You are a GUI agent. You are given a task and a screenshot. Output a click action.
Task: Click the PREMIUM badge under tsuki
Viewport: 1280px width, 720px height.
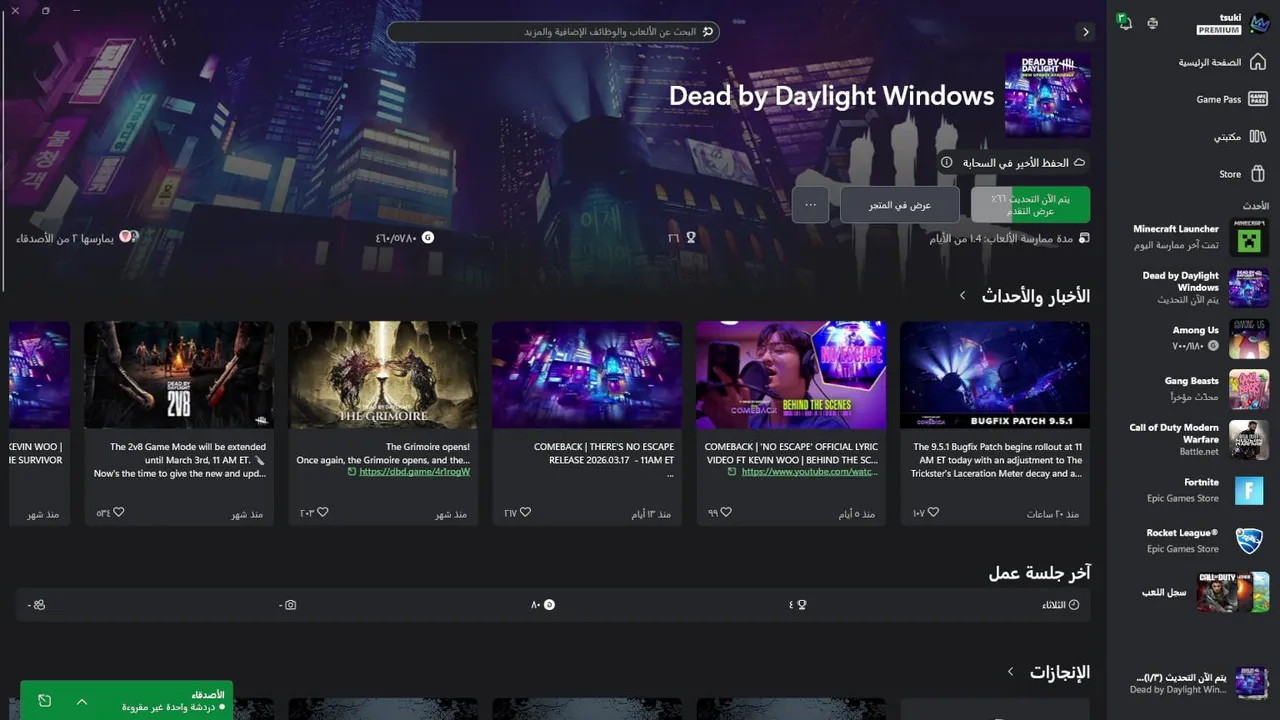(1219, 30)
